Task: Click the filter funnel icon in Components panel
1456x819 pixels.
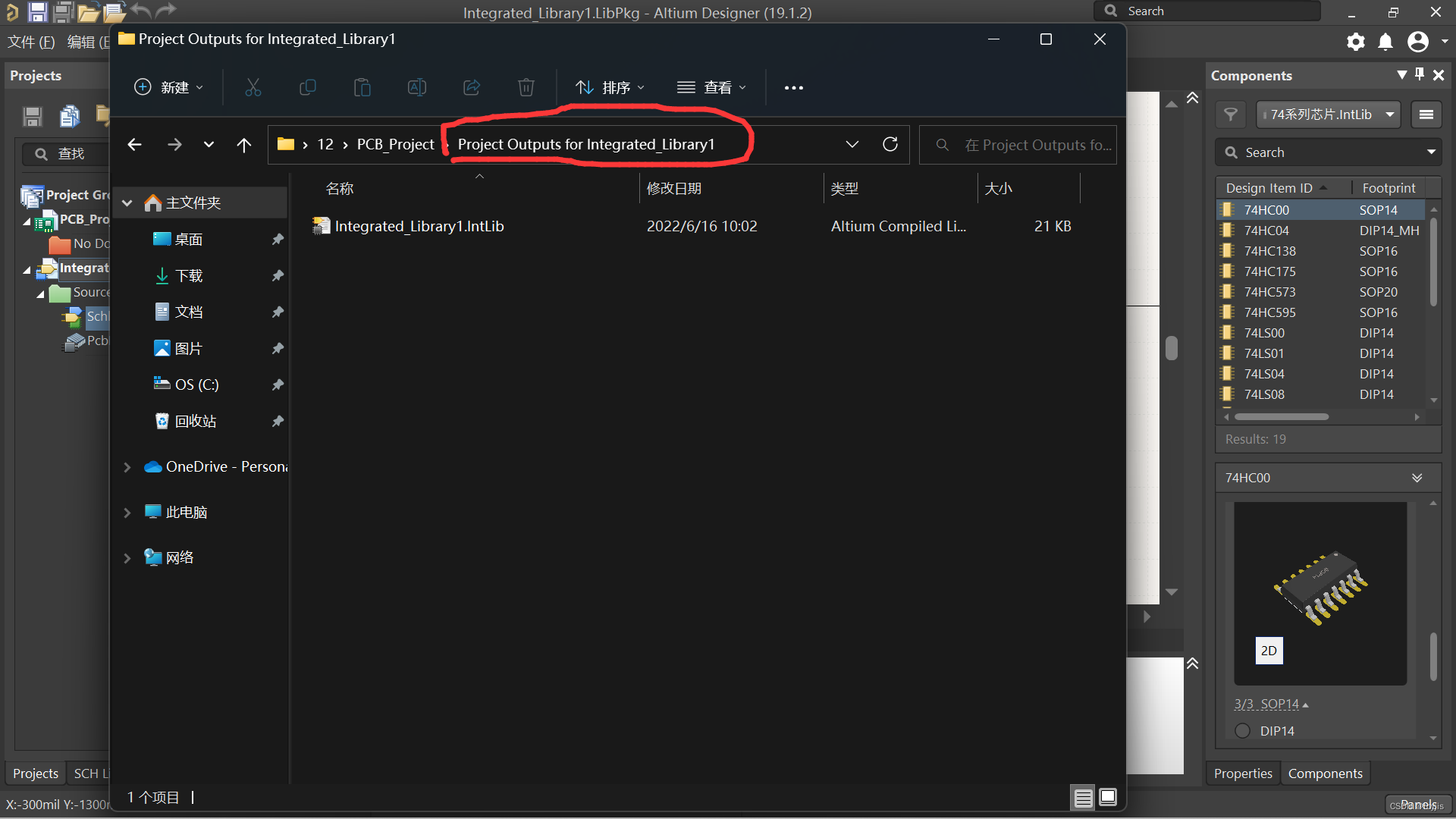Action: 1231,115
